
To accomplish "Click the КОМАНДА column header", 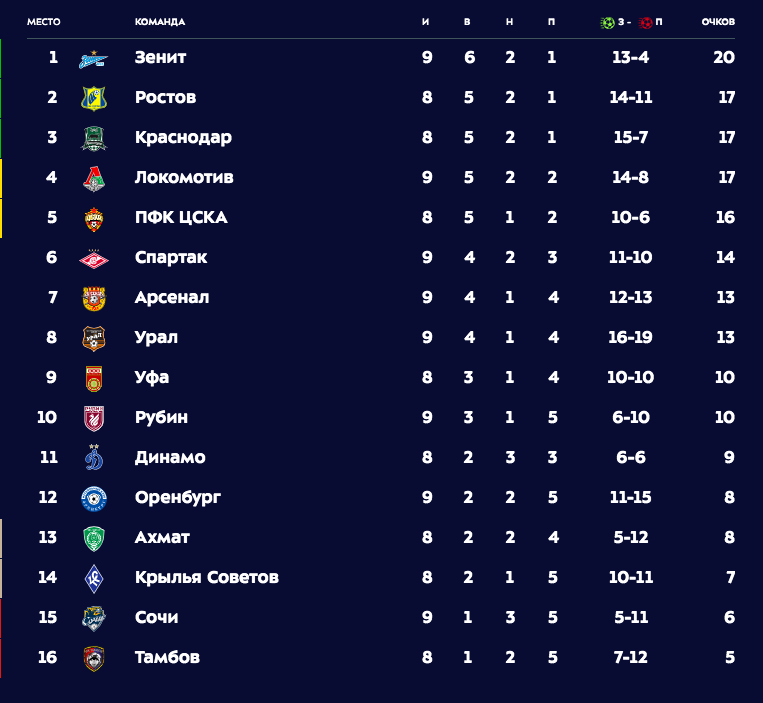I will click(x=160, y=22).
